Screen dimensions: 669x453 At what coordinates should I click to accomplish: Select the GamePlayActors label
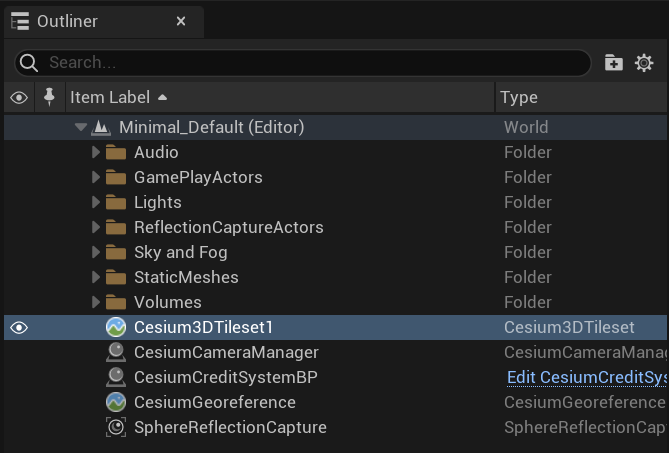click(x=198, y=177)
